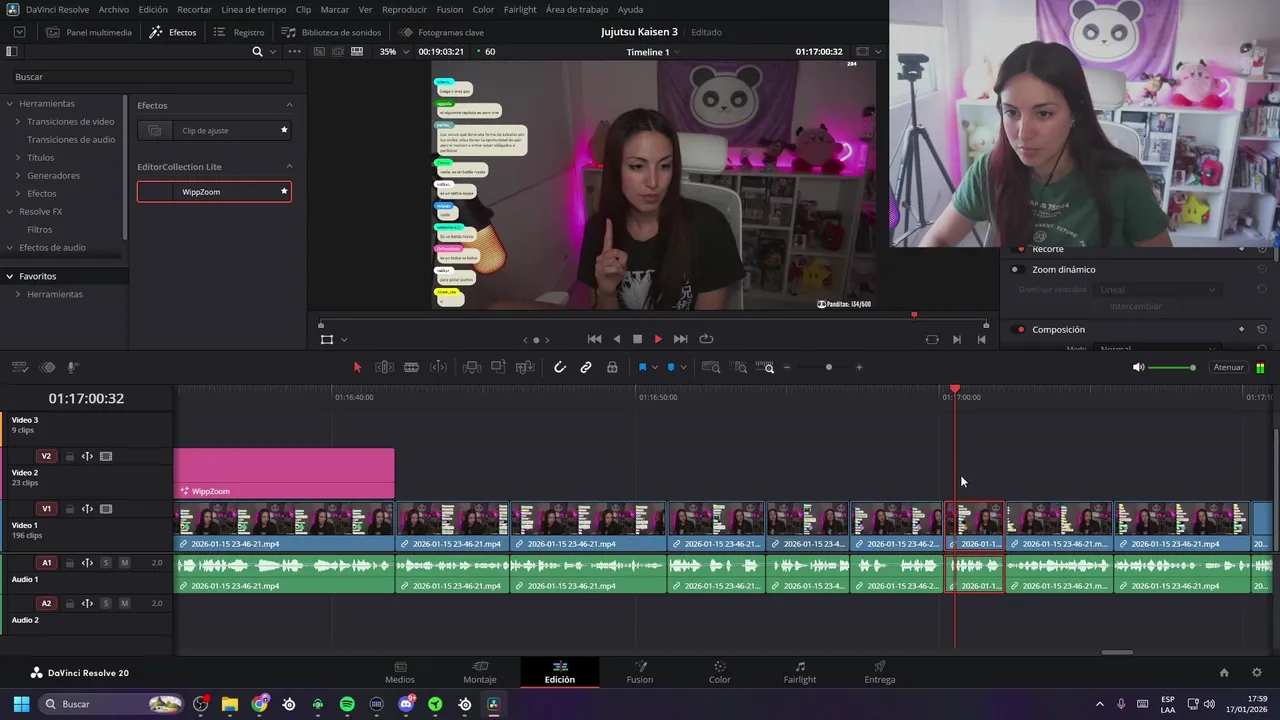Mute the Audio 1 track
This screenshot has width=1280, height=720.
click(125, 563)
